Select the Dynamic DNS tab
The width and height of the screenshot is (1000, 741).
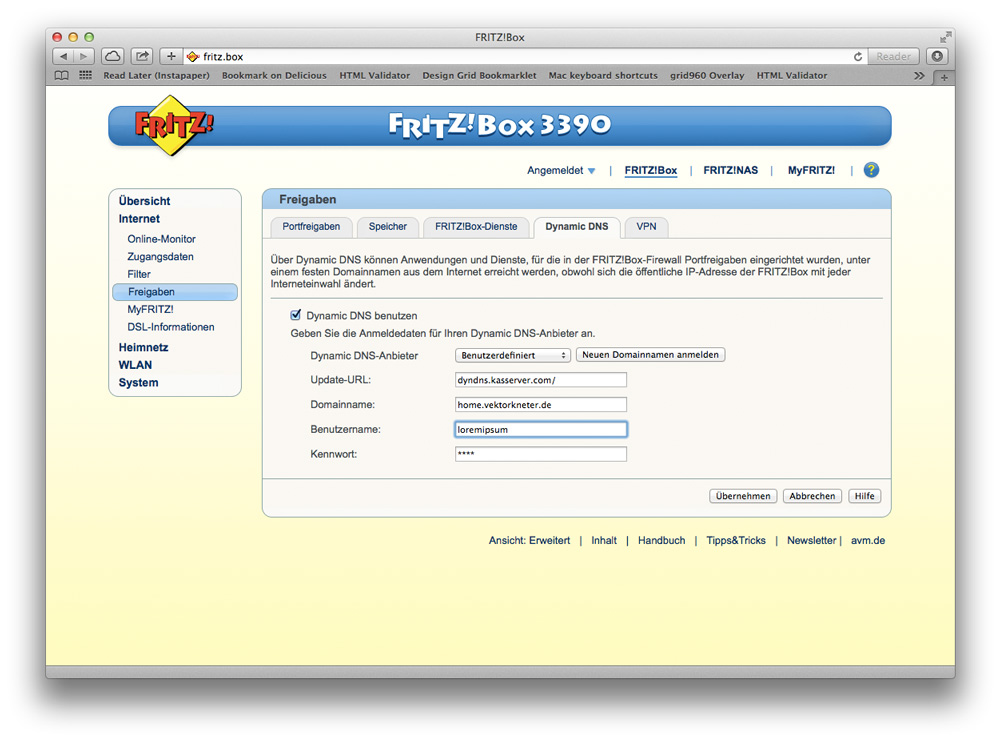[577, 226]
